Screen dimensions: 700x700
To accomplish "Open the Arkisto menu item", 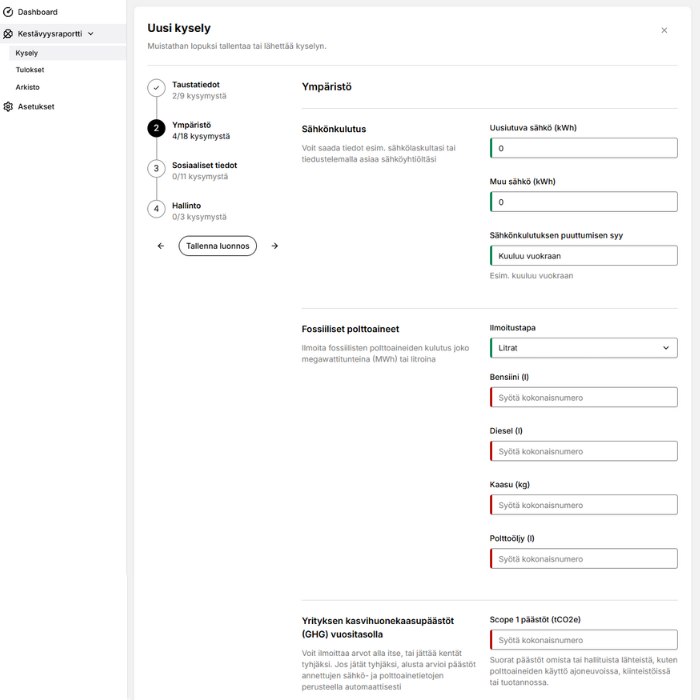I will 28,87.
